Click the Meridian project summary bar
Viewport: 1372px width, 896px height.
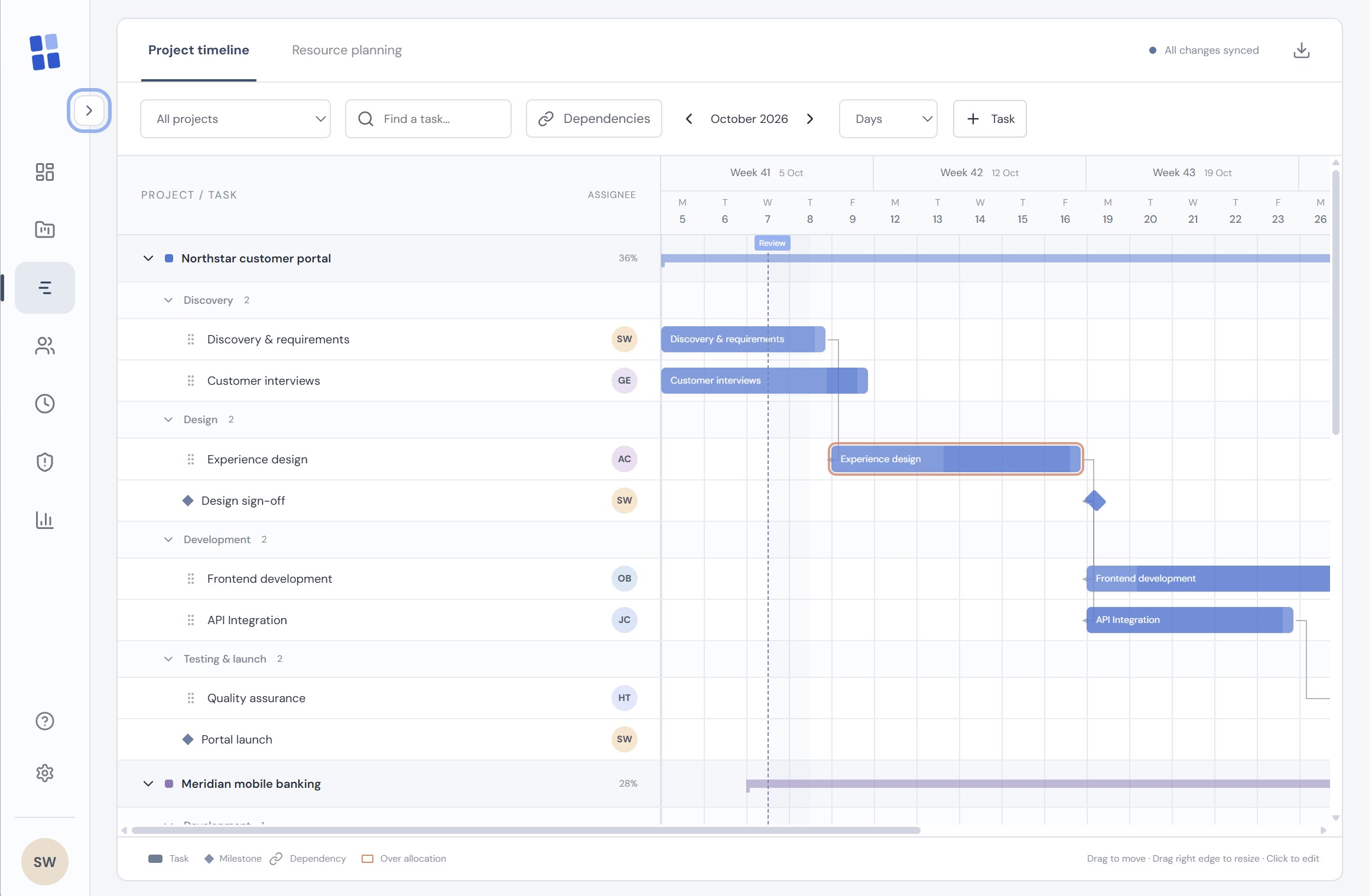pos(1038,784)
